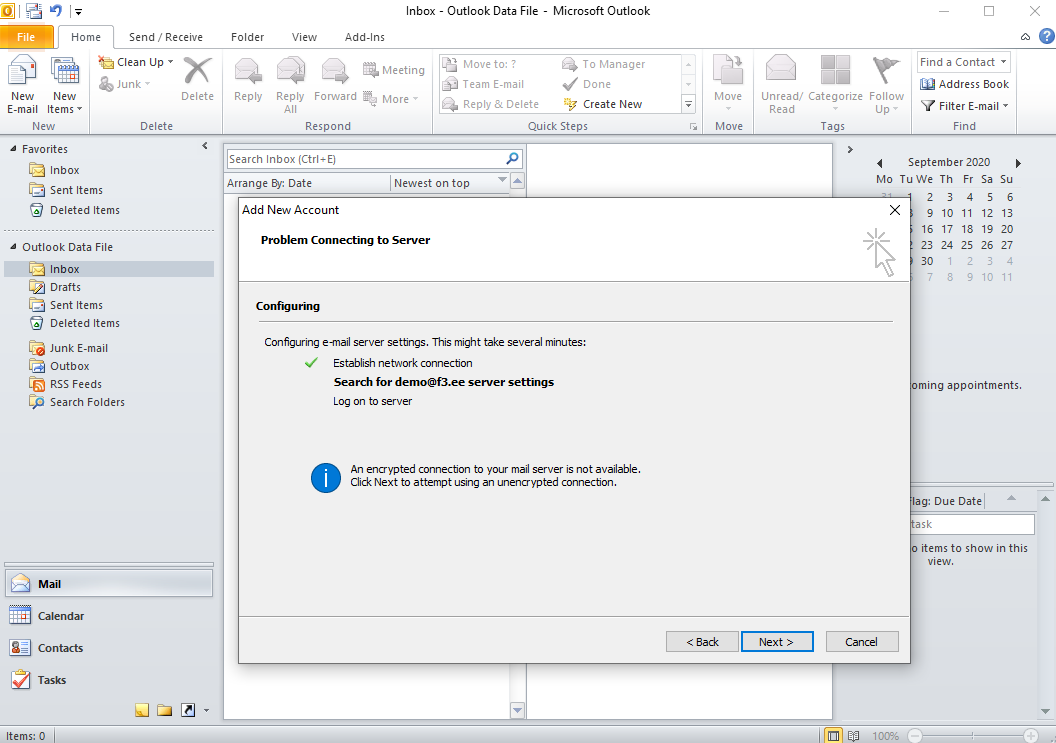The image size is (1056, 743).
Task: Collapse the ribbon with the caret
Action: click(x=1025, y=37)
